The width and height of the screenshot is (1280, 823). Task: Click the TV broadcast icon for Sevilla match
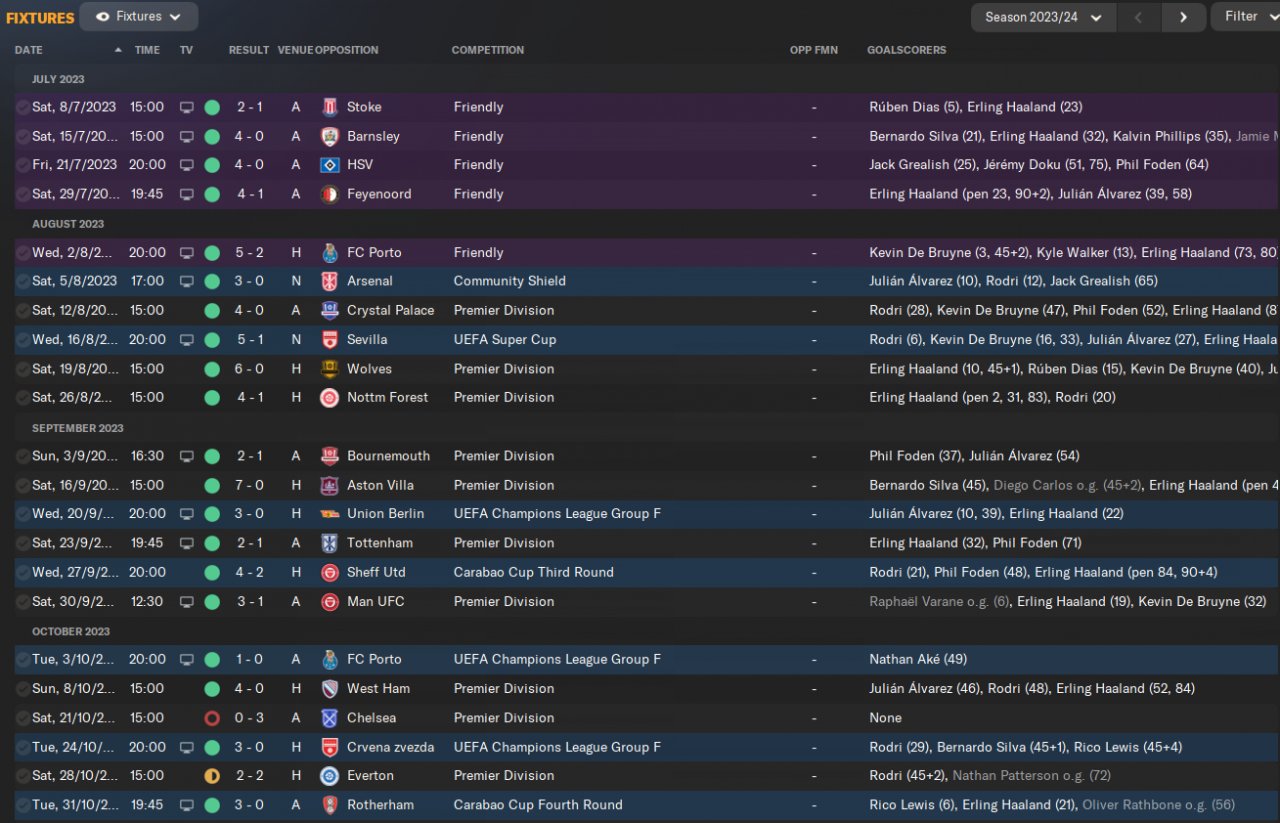click(187, 340)
